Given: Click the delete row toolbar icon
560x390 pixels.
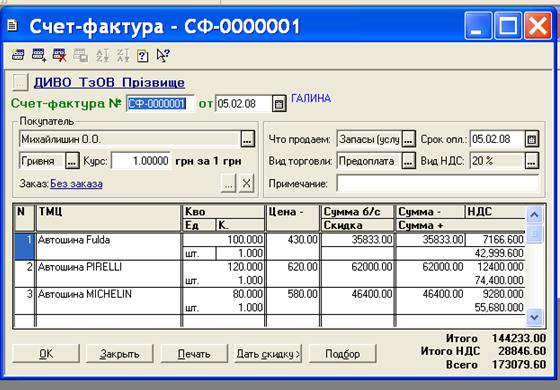Looking at the screenshot, I should tap(60, 55).
